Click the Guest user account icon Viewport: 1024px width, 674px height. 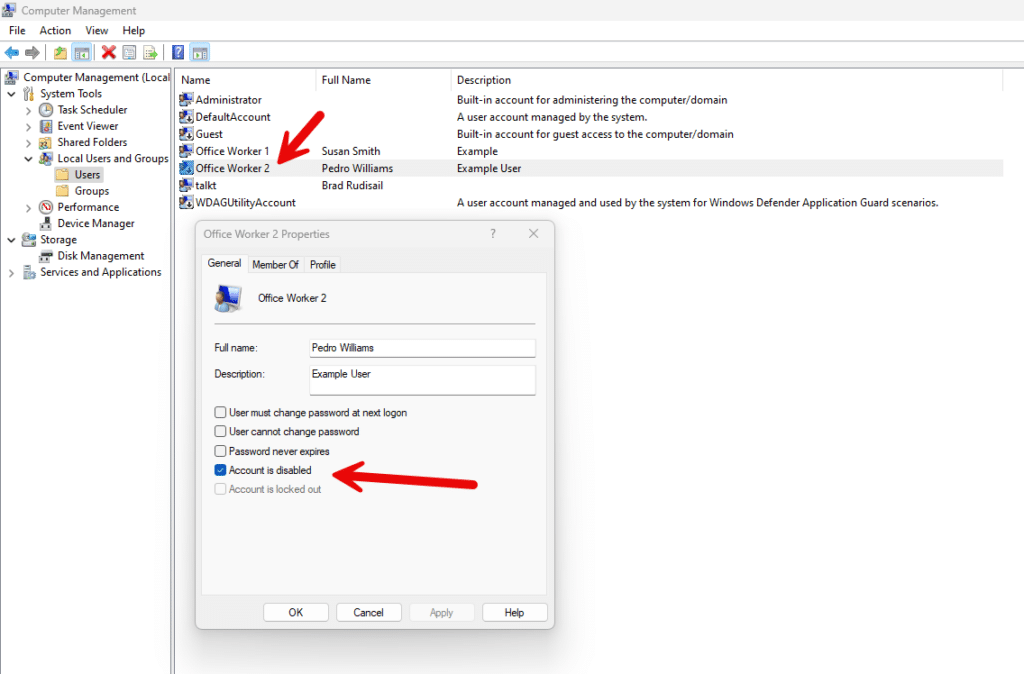pos(186,134)
